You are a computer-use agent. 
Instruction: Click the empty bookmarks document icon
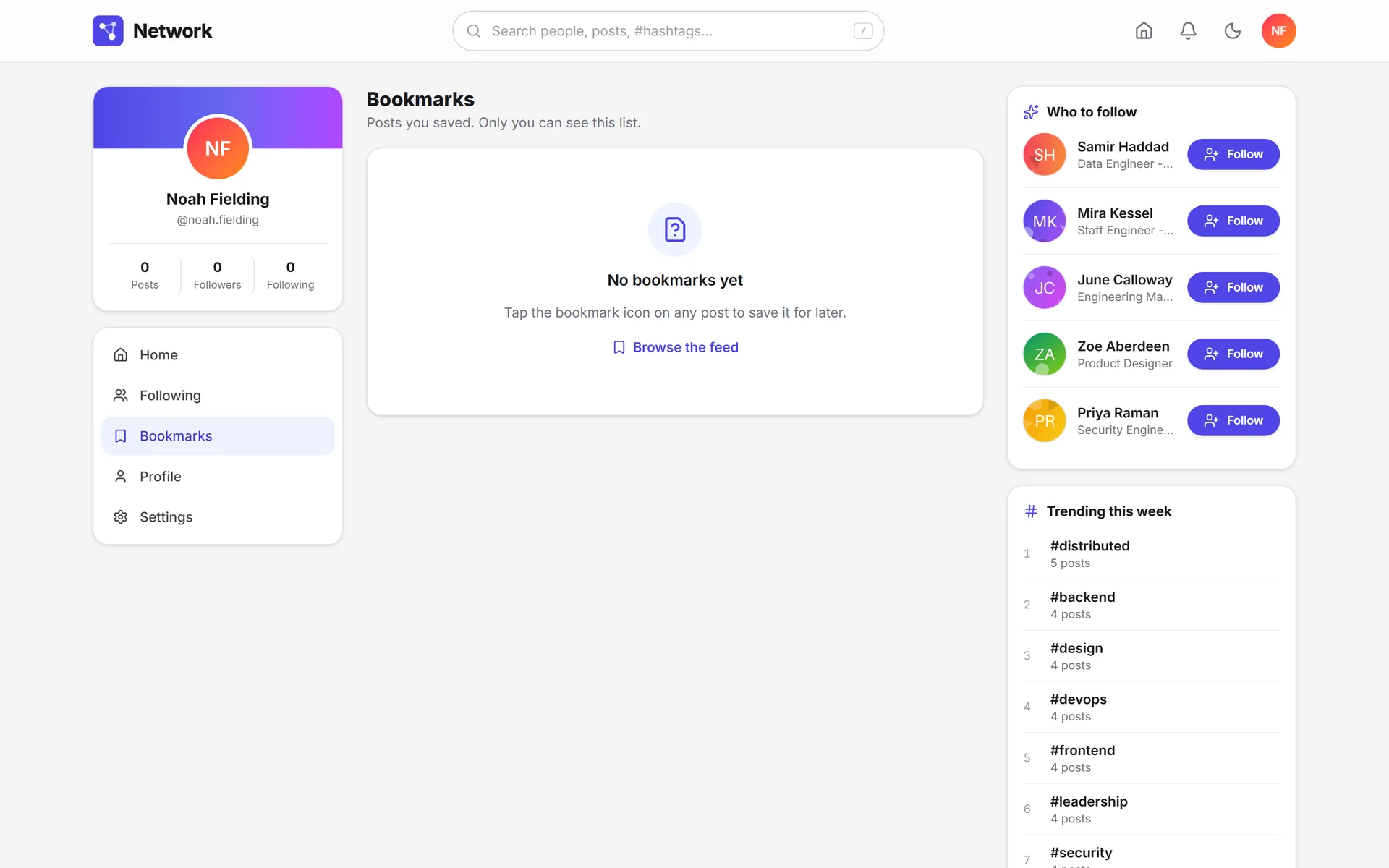pyautogui.click(x=675, y=229)
